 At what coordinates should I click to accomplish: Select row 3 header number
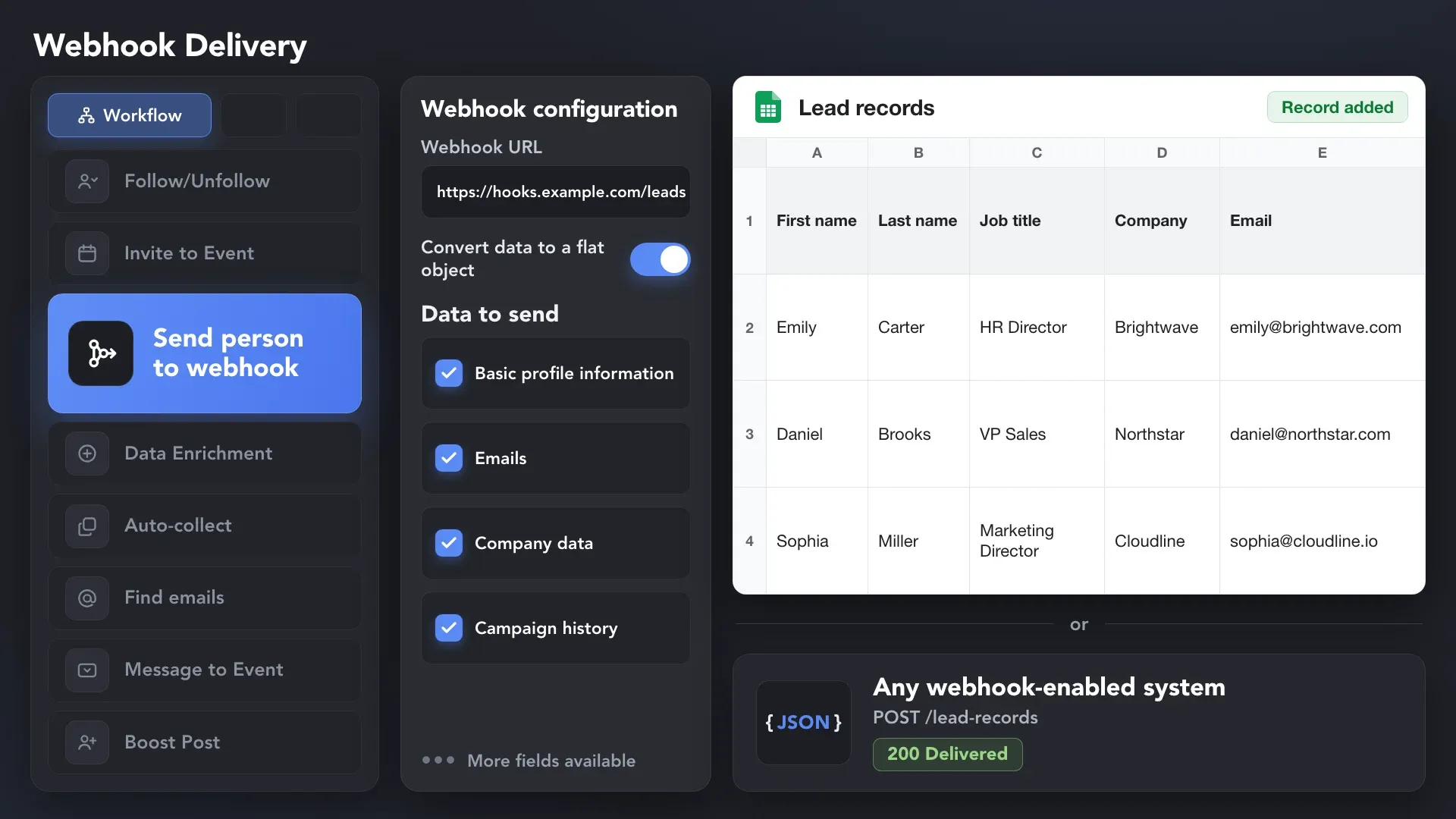coord(749,434)
